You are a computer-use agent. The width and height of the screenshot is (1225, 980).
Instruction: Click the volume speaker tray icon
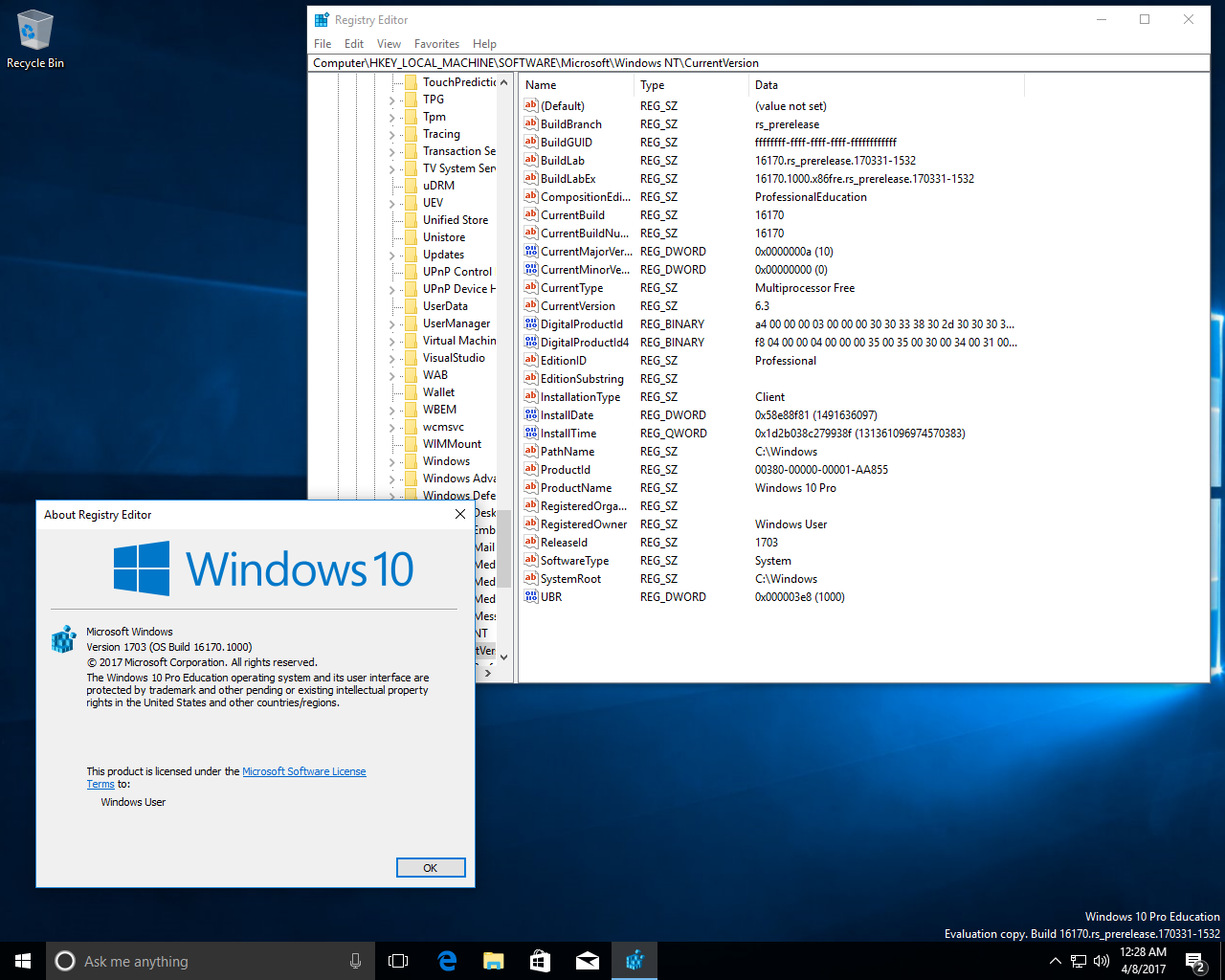[x=1102, y=961]
